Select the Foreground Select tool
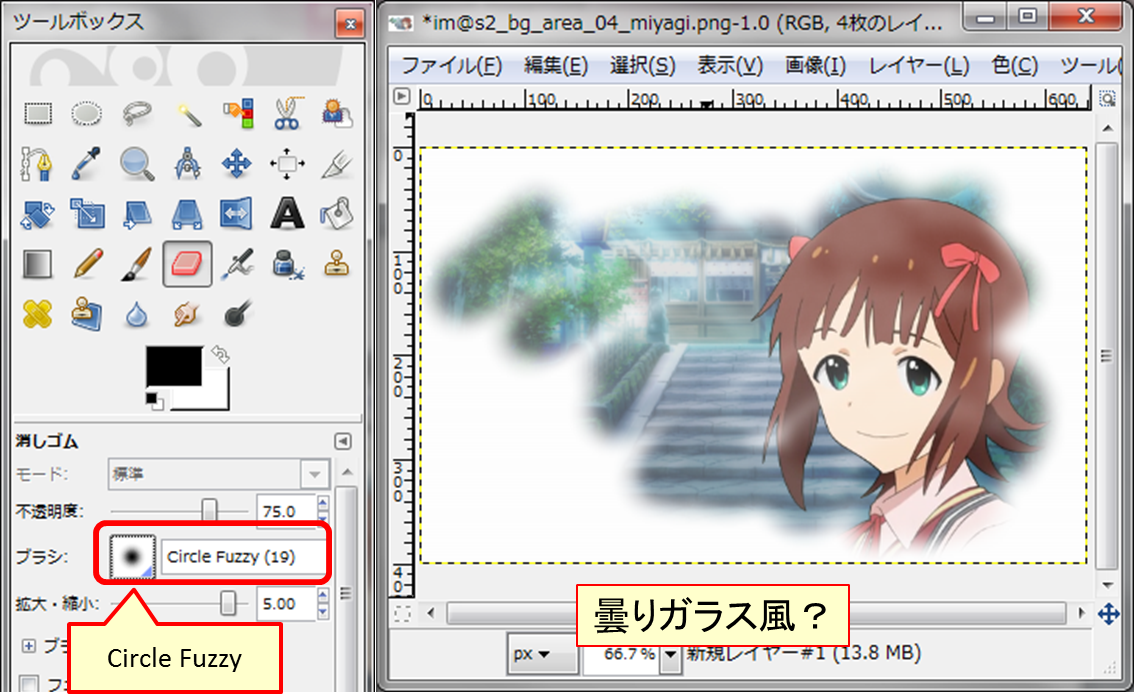 (337, 113)
